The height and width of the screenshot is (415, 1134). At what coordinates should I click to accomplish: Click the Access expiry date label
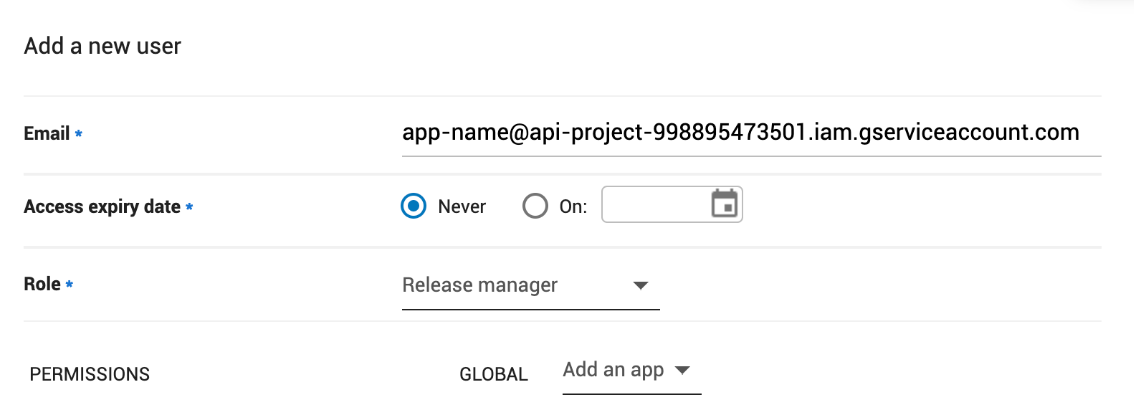[102, 208]
